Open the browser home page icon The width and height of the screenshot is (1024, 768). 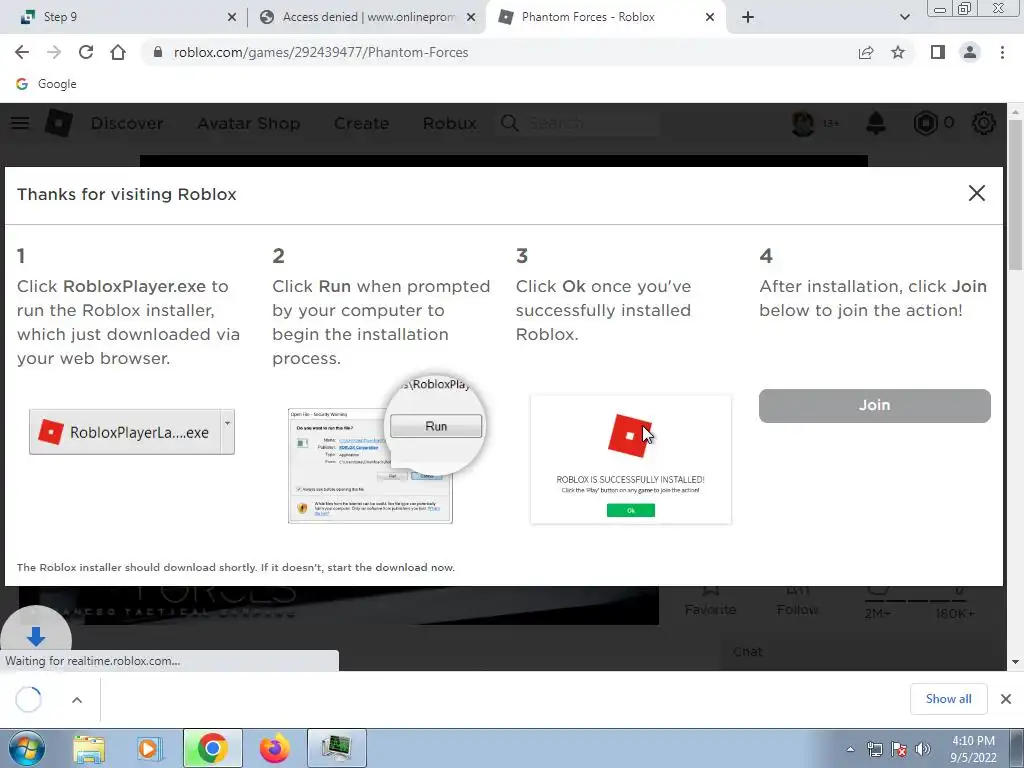pyautogui.click(x=118, y=52)
